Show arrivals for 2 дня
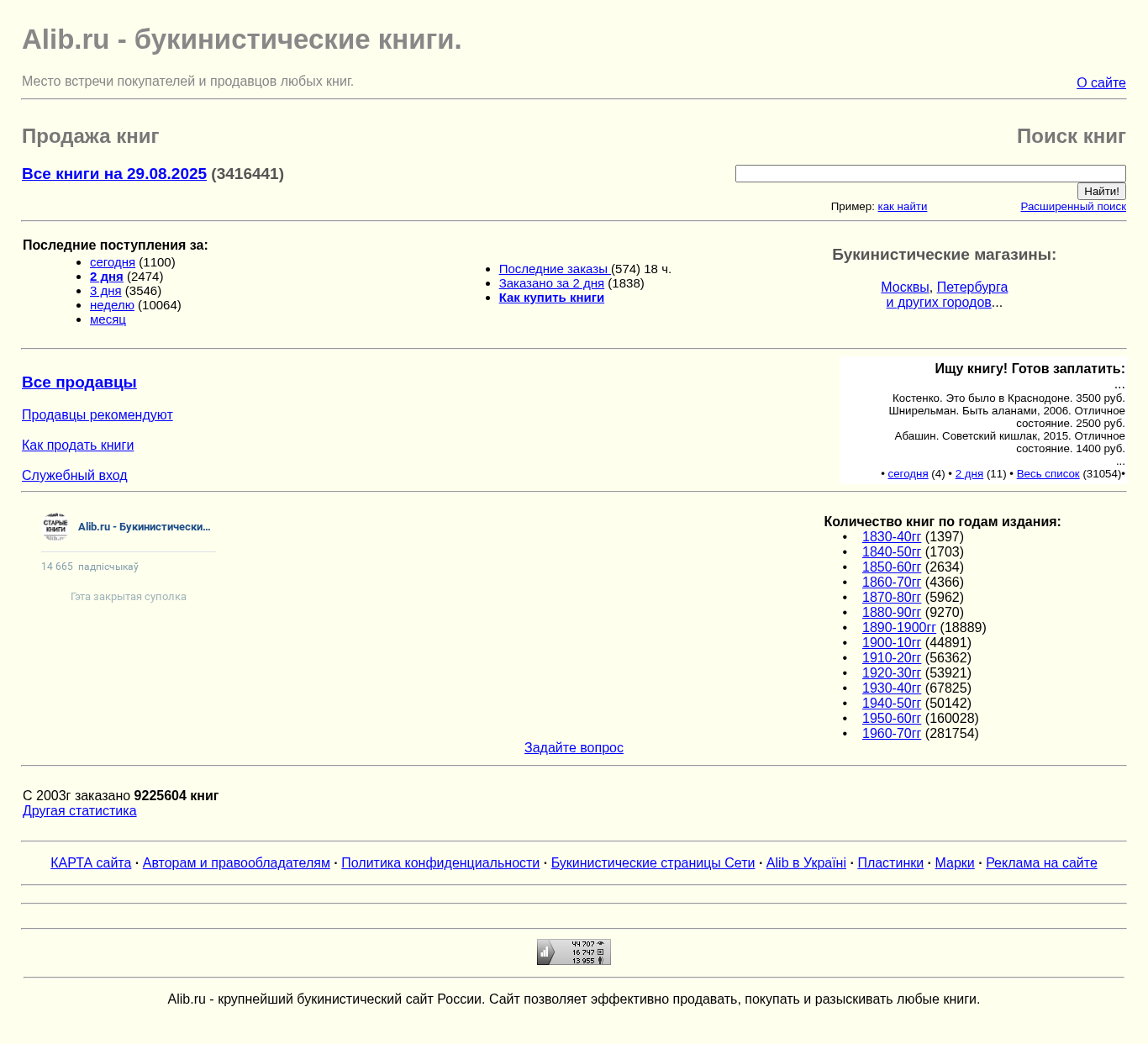The image size is (1148, 1044). pos(107,277)
